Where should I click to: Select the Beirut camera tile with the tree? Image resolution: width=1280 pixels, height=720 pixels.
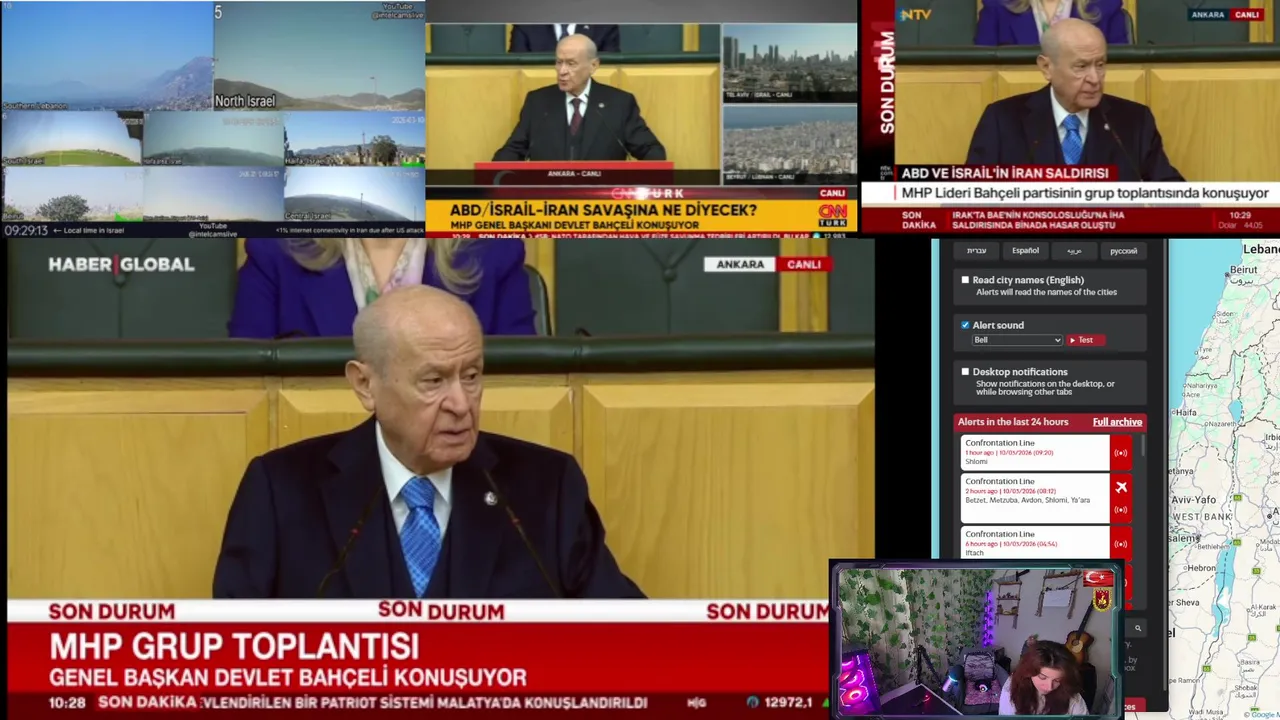point(71,194)
